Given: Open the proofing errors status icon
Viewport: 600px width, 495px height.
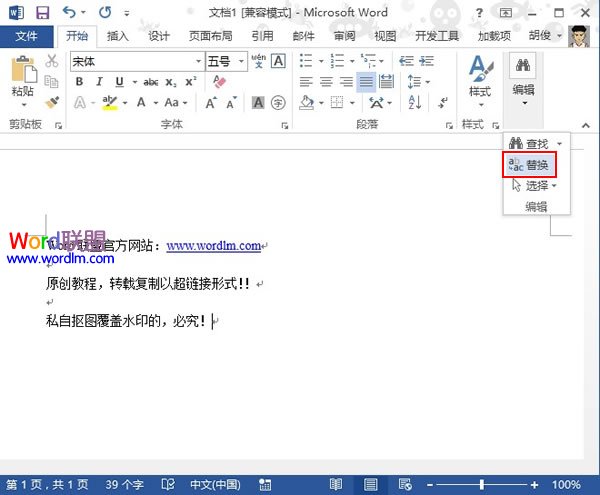Looking at the screenshot, I should pos(168,484).
